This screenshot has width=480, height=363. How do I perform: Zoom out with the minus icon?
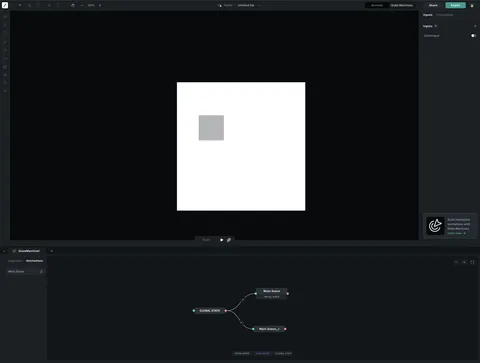(82, 5)
